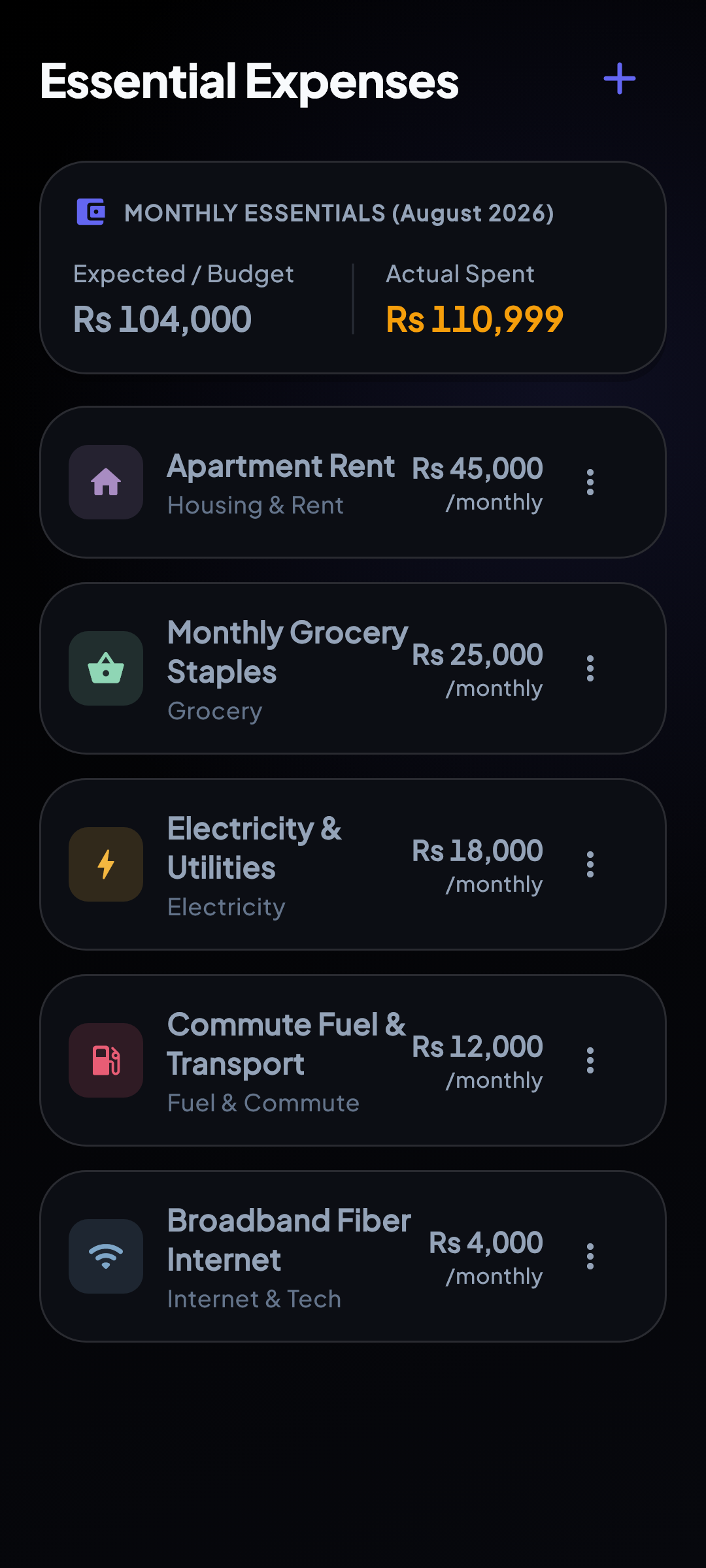The image size is (706, 1568).
Task: Open options menu for Commute Fuel & Transport
Action: tap(590, 1060)
